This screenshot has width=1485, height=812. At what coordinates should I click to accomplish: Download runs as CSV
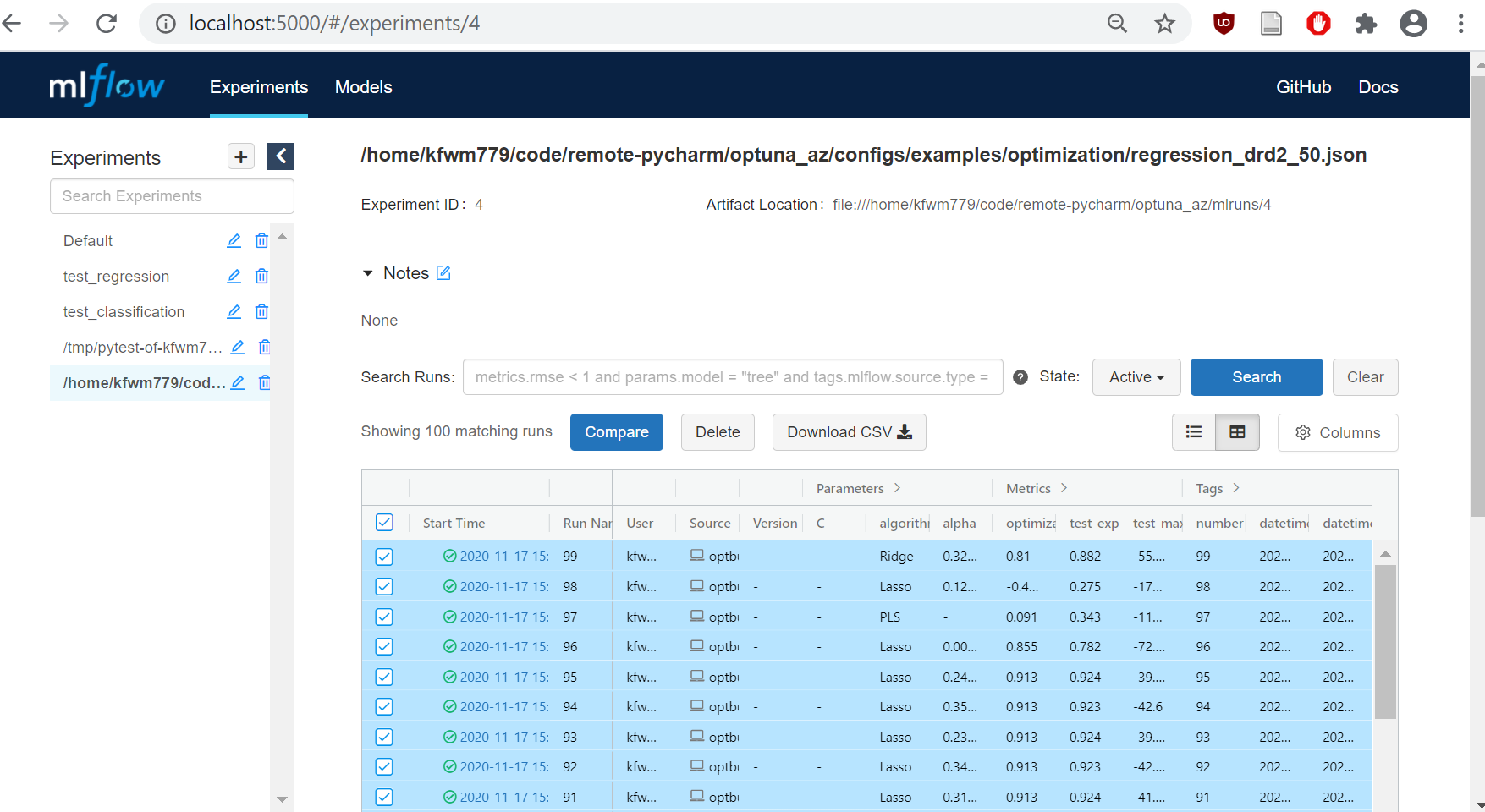pos(850,432)
